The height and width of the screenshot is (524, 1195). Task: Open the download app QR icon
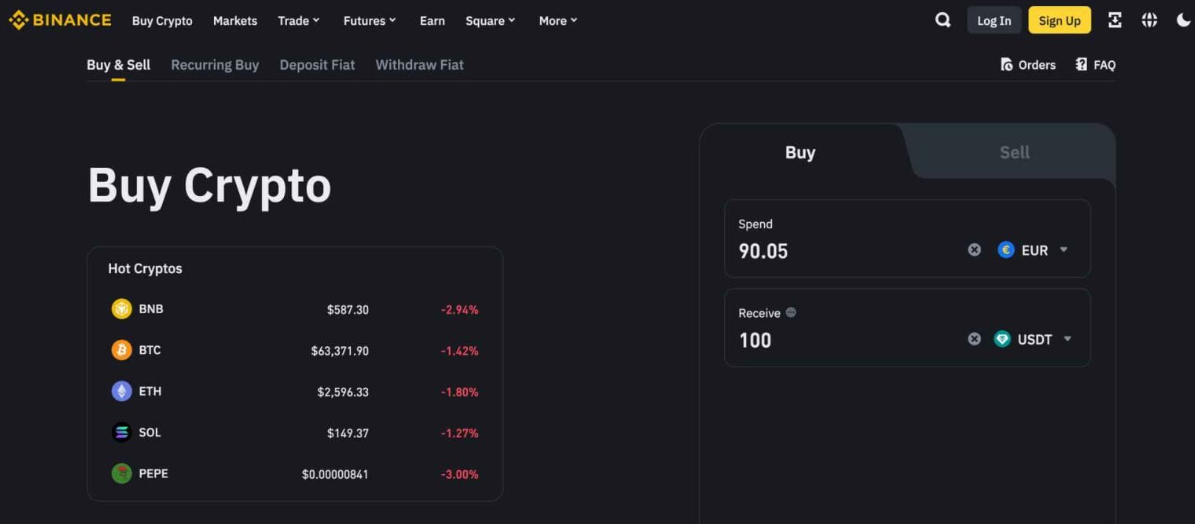coord(1115,20)
